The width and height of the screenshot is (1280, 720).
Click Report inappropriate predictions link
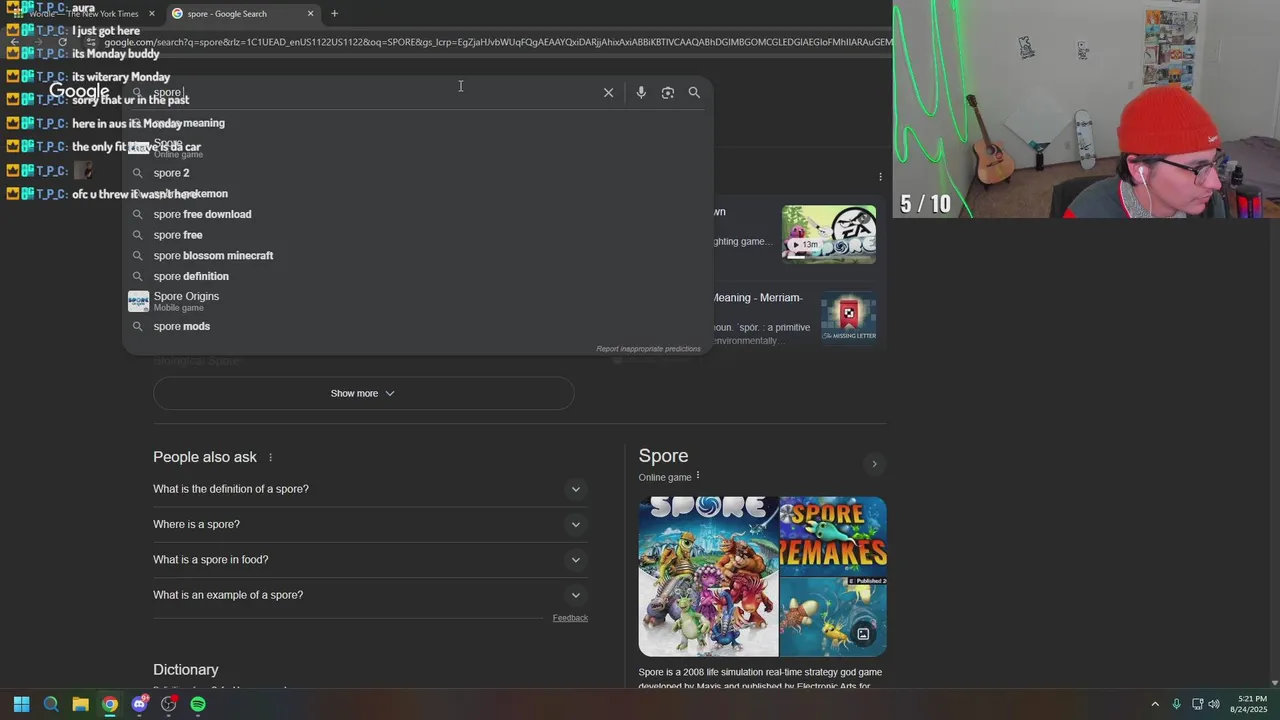pyautogui.click(x=648, y=349)
